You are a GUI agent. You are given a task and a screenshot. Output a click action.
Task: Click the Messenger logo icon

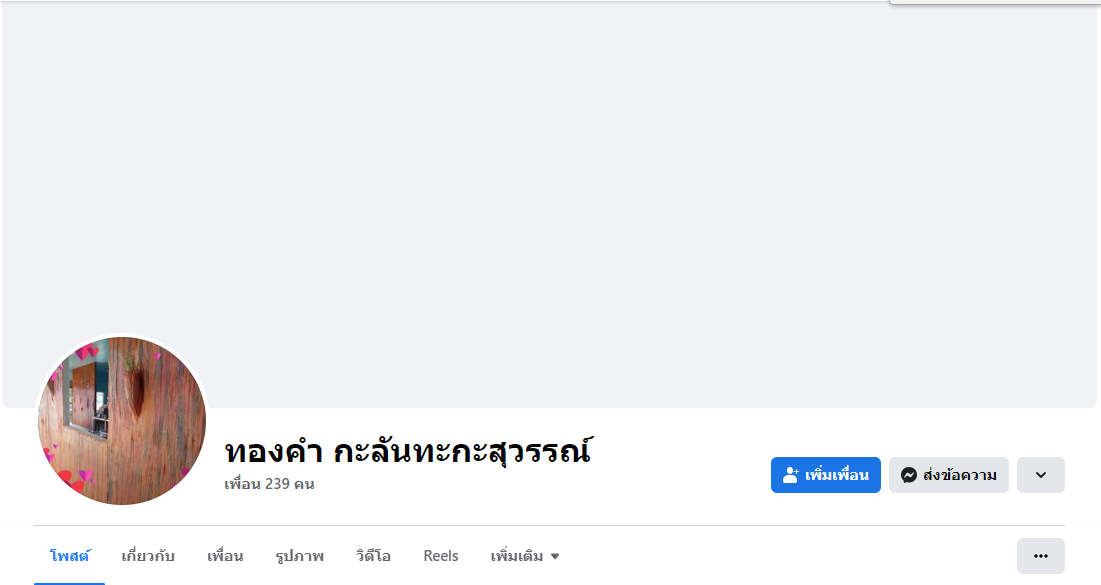coord(909,475)
